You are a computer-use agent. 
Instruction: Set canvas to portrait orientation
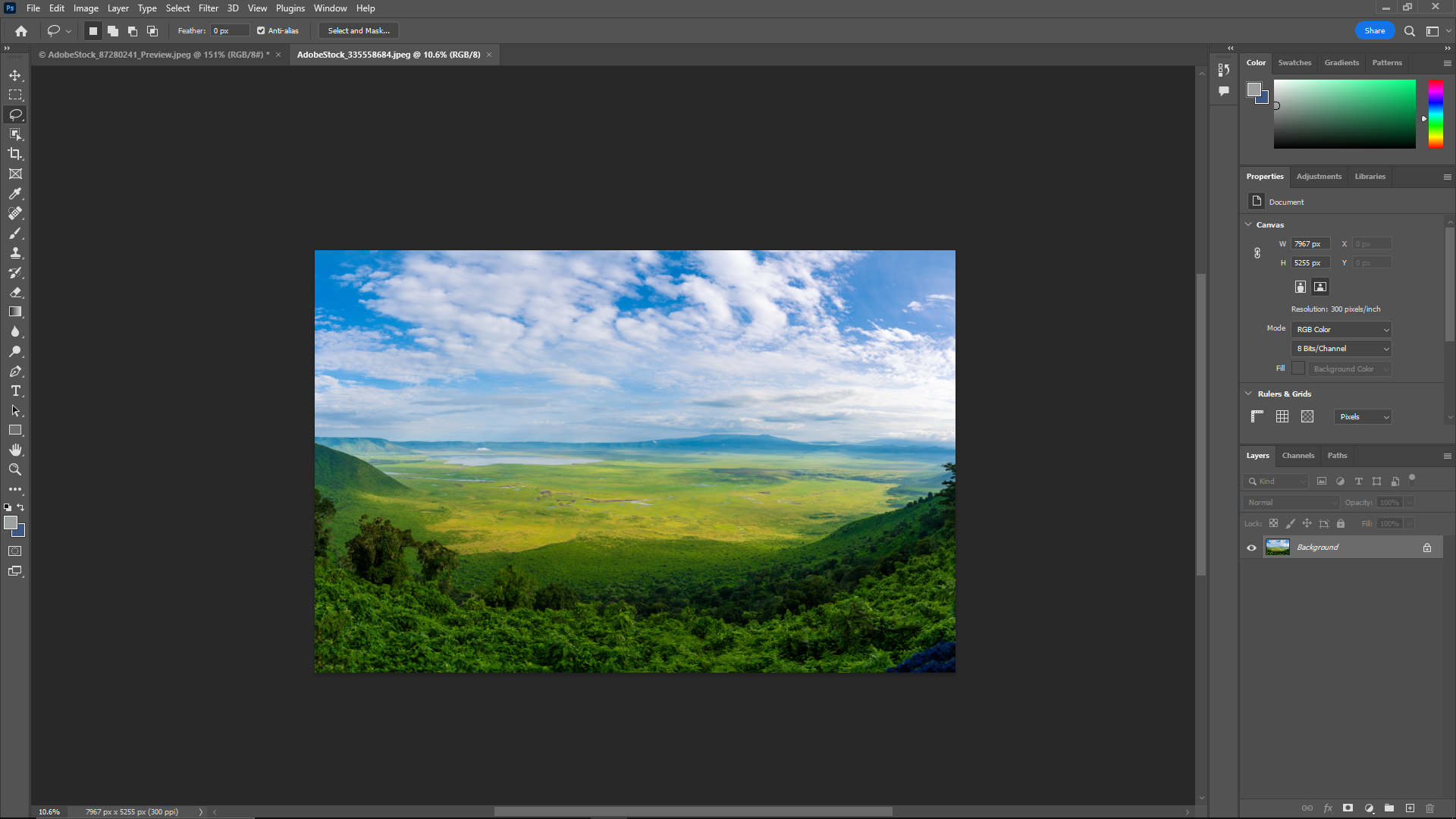[x=1301, y=287]
